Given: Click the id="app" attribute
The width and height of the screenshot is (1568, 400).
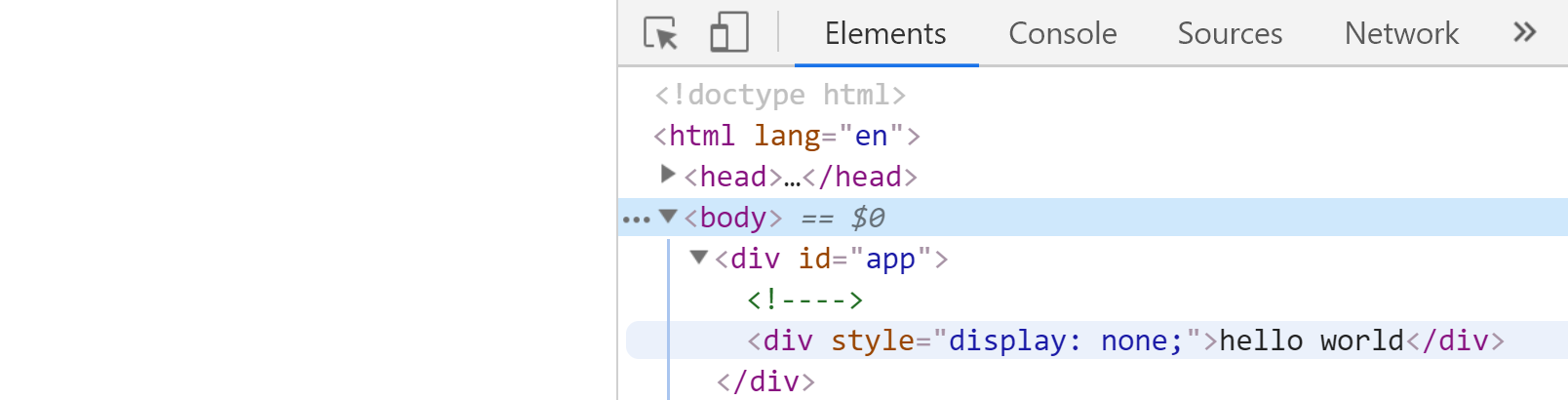Looking at the screenshot, I should coord(866,259).
